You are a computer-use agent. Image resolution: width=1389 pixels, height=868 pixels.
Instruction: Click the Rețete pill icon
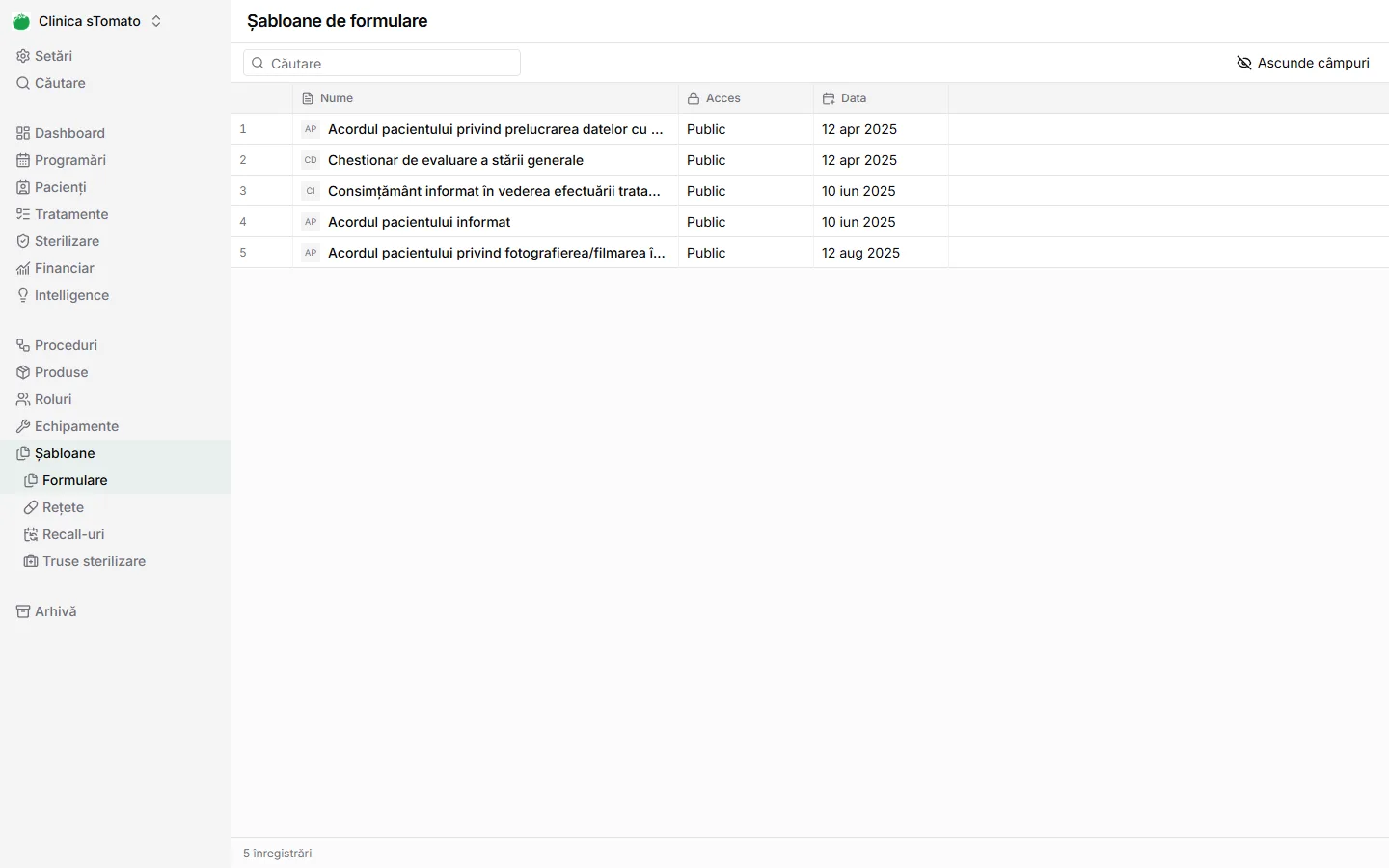(x=31, y=507)
